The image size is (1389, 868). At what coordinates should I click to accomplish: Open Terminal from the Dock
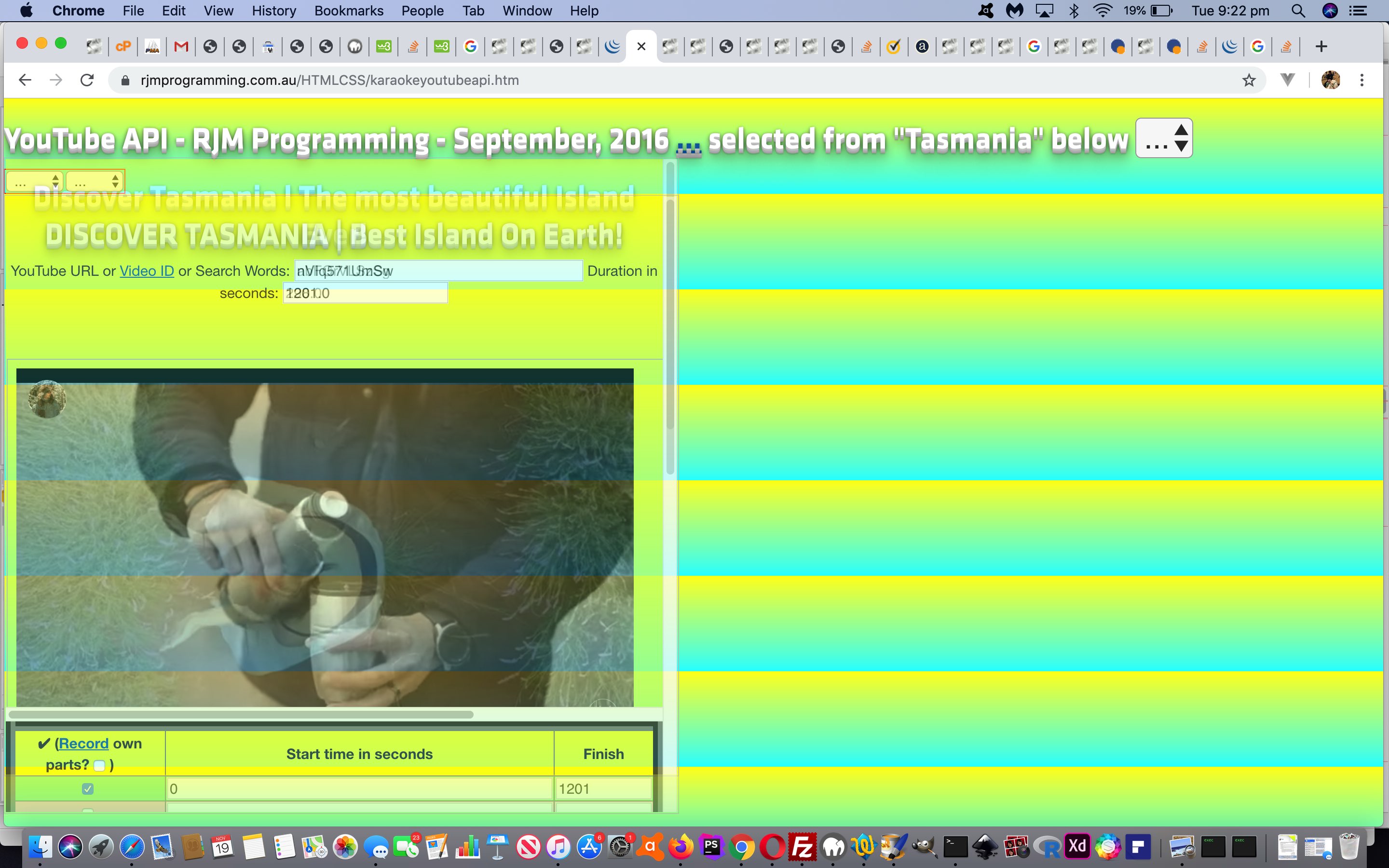tap(955, 847)
